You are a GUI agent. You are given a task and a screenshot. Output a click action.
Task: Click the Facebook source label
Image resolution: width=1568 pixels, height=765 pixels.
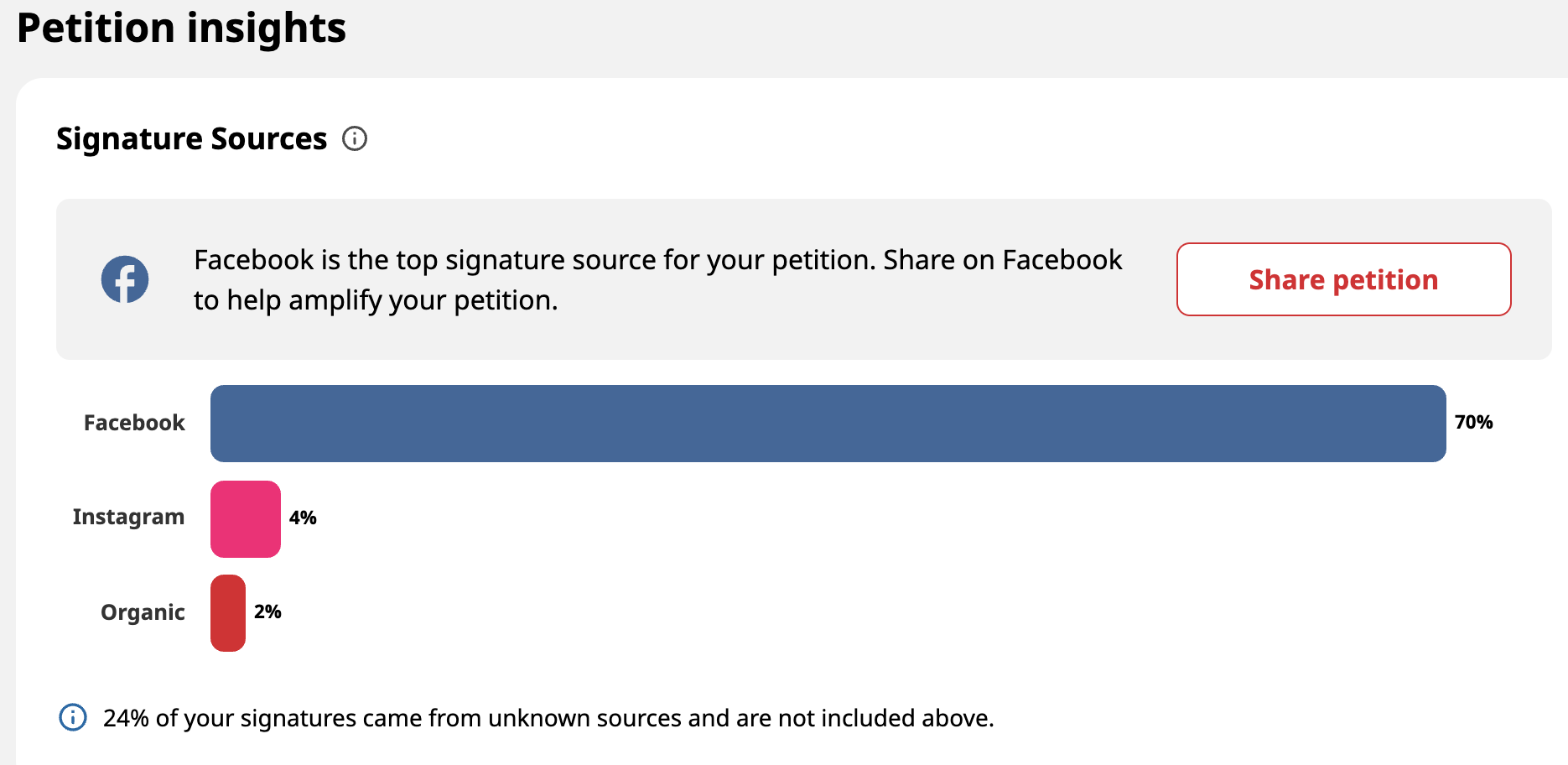pos(134,423)
